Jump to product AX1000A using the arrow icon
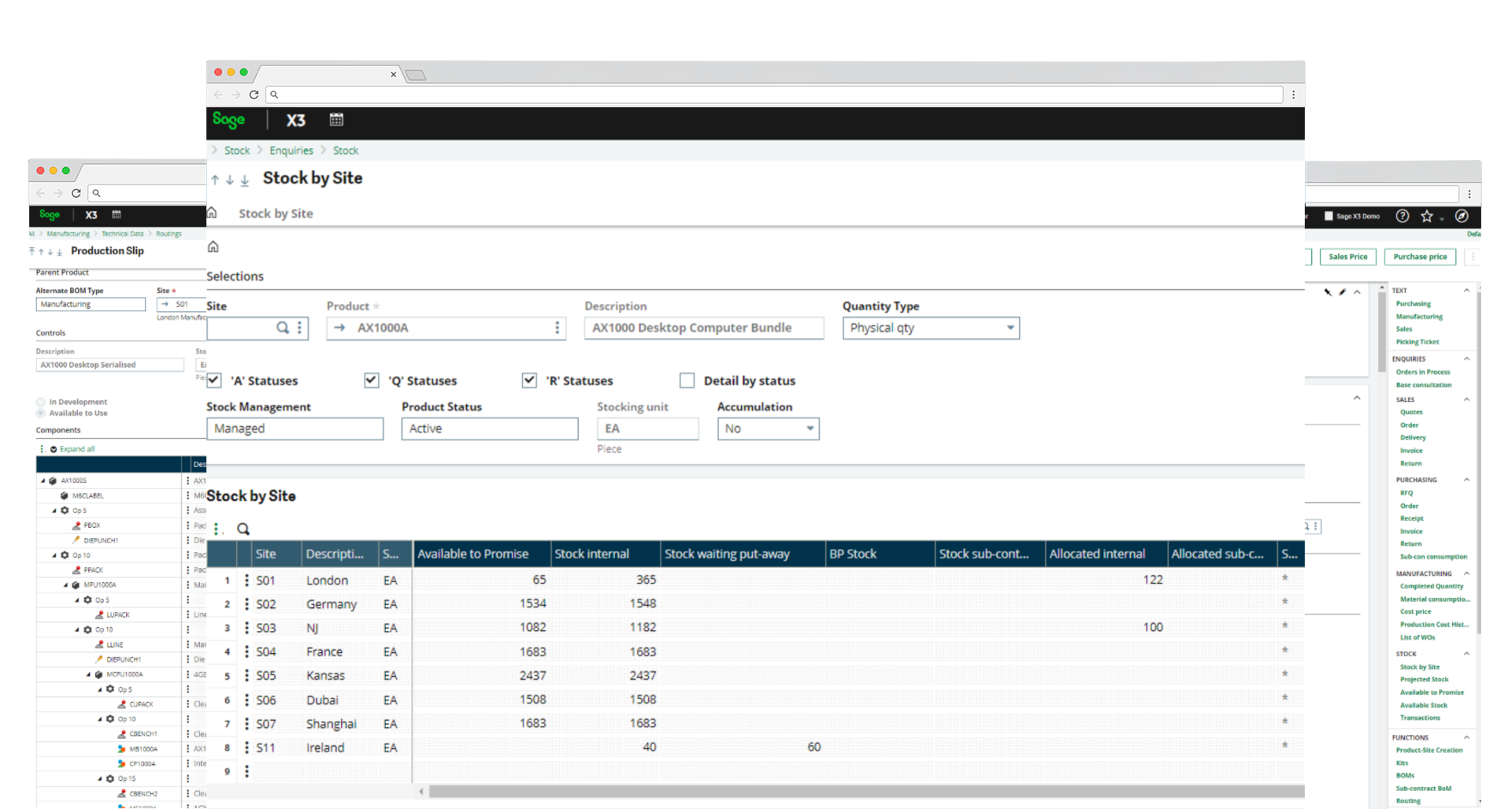 [340, 328]
